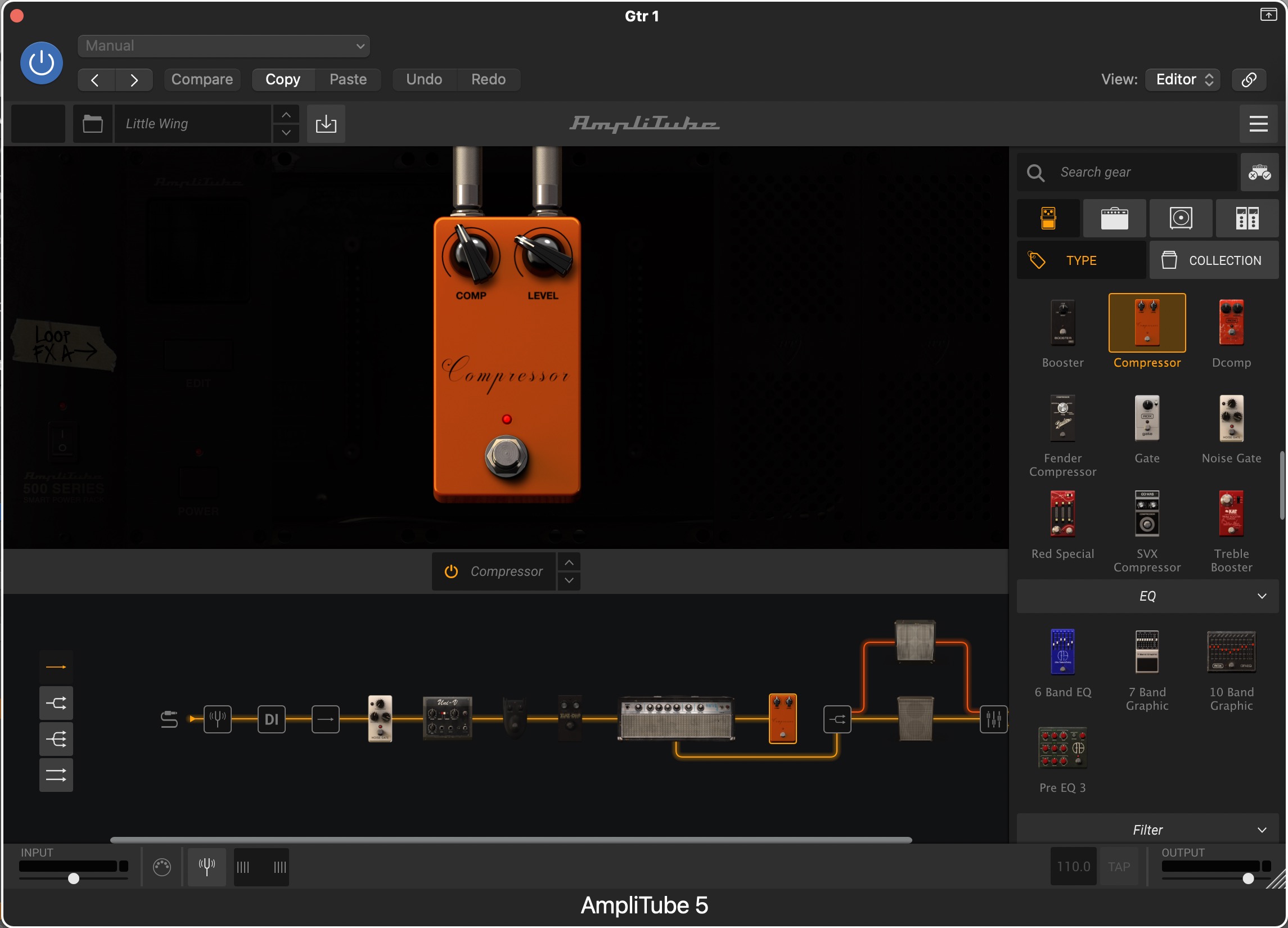Click the Search gear field
The width and height of the screenshot is (1288, 928).
point(1127,172)
